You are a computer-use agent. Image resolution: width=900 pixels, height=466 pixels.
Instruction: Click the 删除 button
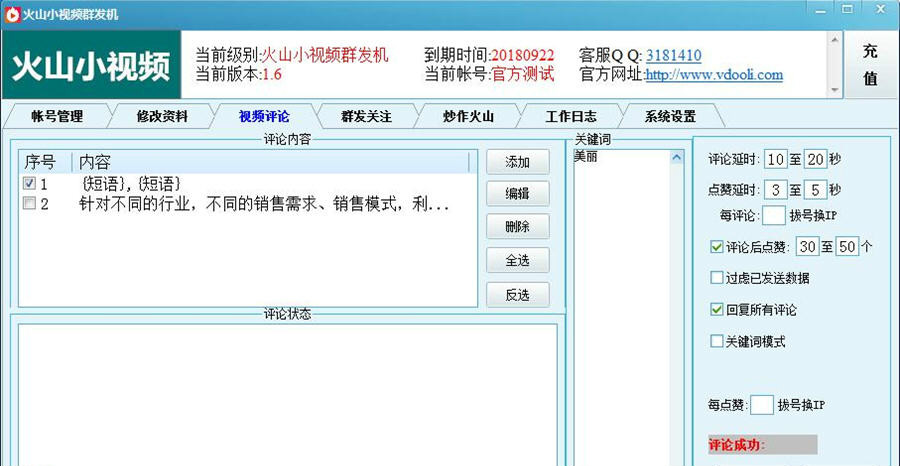click(517, 227)
